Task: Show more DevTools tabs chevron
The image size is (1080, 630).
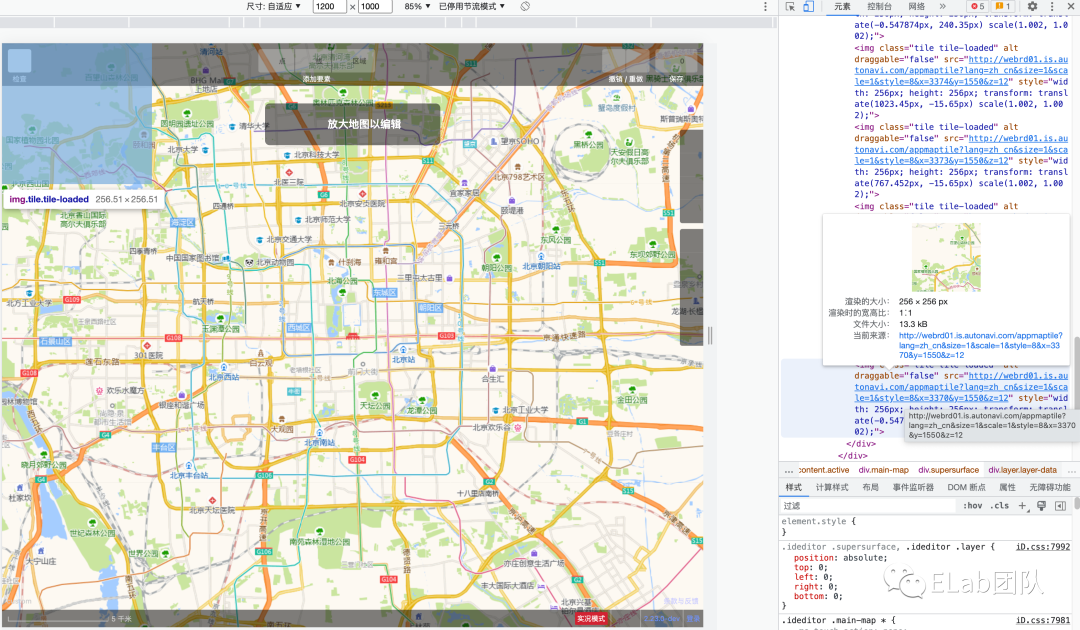Action: coord(942,6)
